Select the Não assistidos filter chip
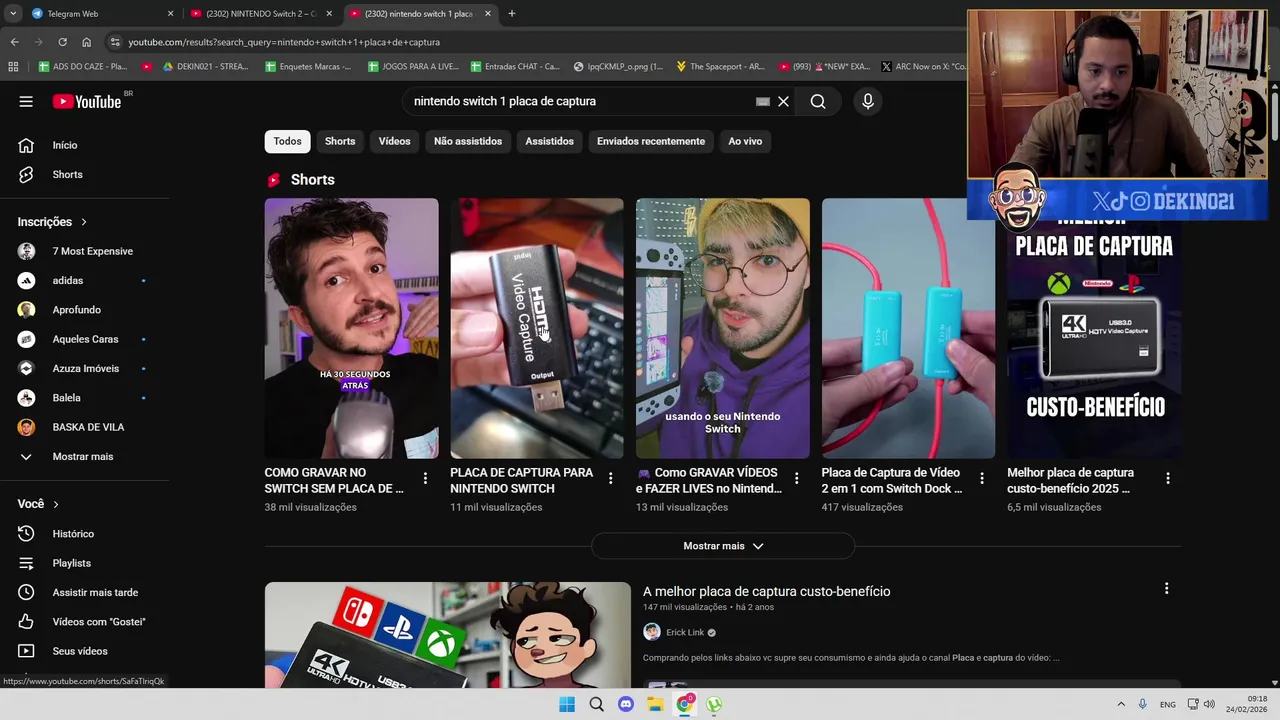This screenshot has width=1280, height=720. [x=468, y=141]
